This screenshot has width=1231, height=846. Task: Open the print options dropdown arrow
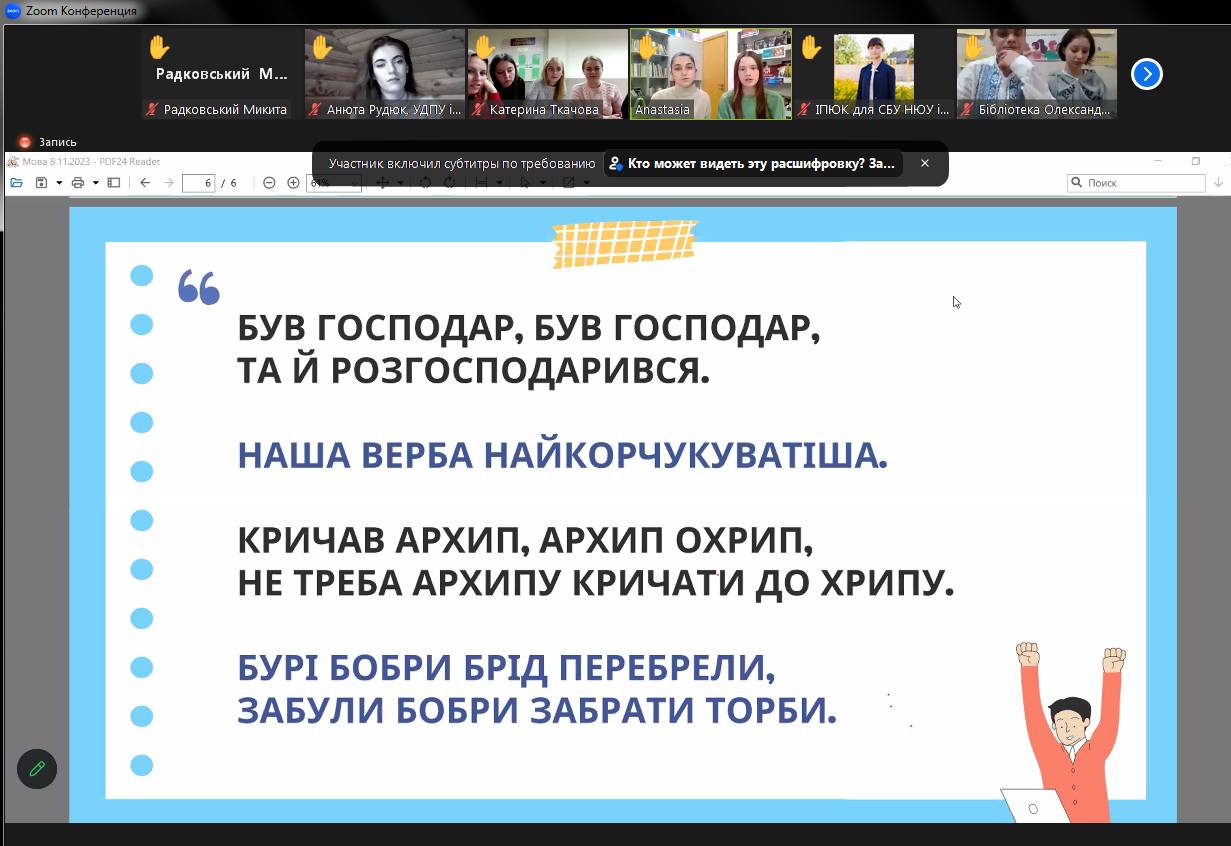[96, 183]
